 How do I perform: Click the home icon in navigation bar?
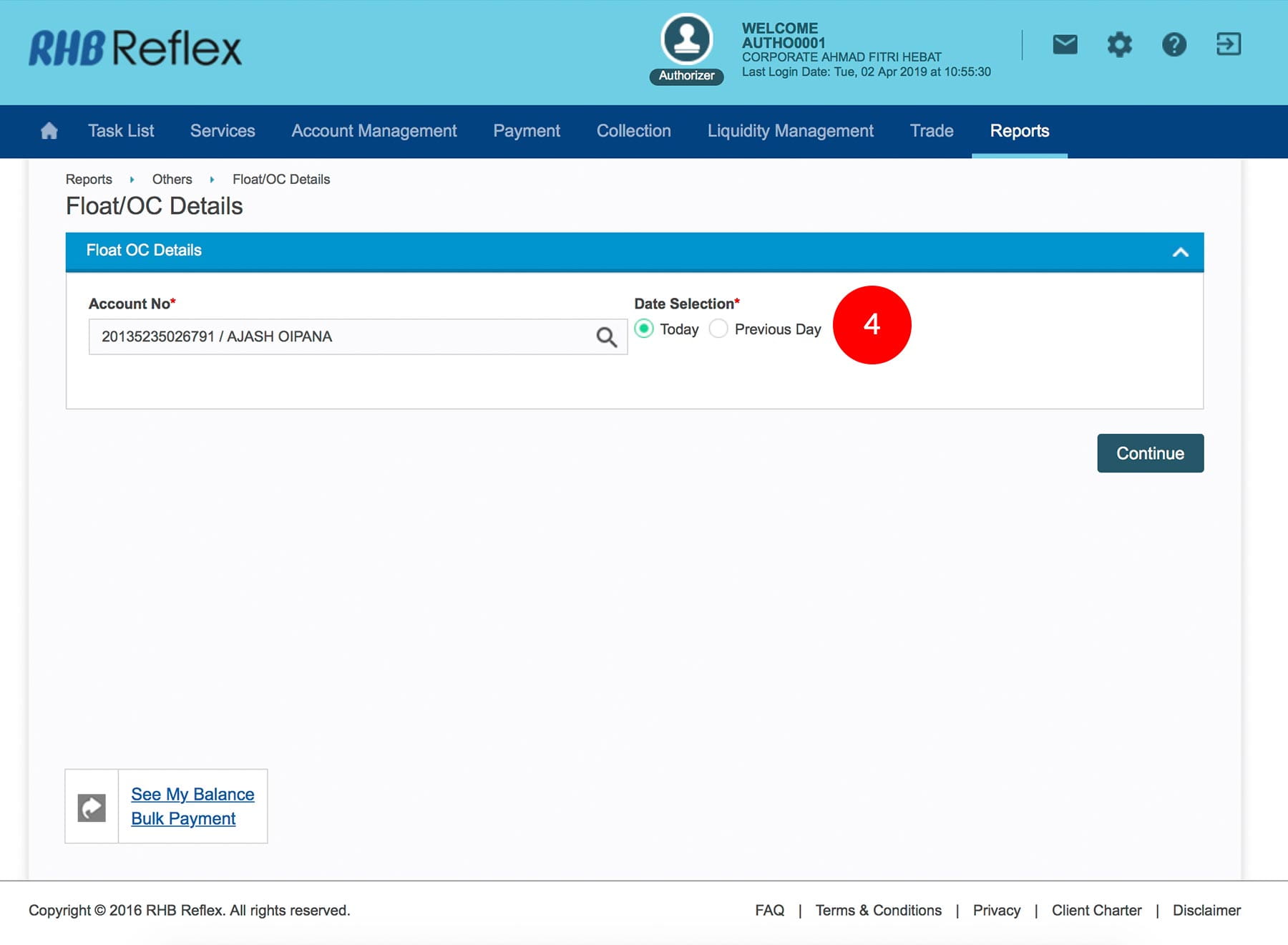49,131
